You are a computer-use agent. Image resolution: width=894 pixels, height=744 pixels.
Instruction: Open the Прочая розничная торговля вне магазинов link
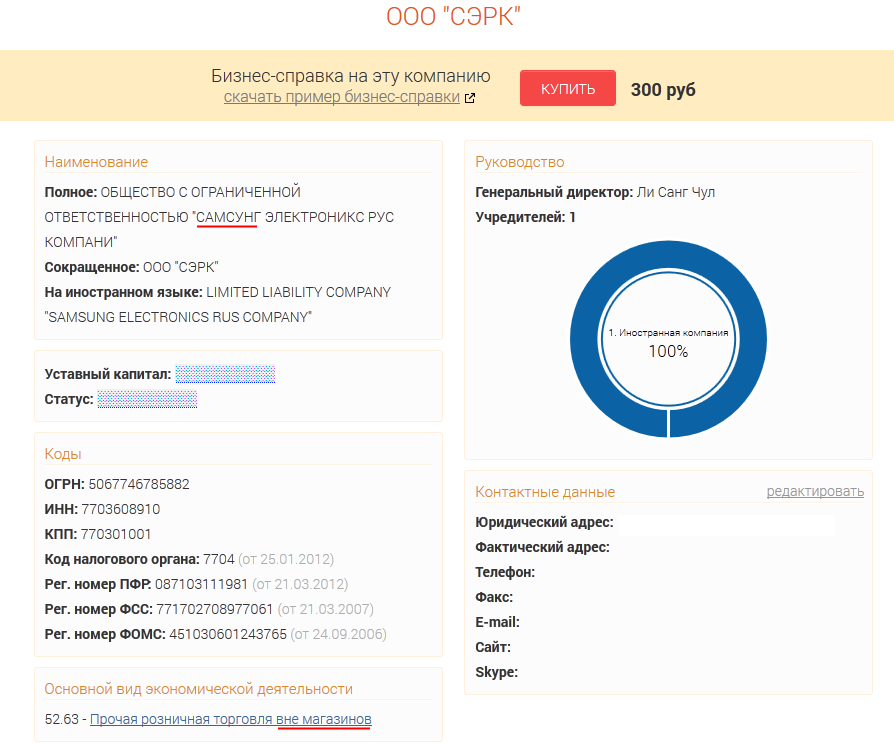(x=230, y=719)
